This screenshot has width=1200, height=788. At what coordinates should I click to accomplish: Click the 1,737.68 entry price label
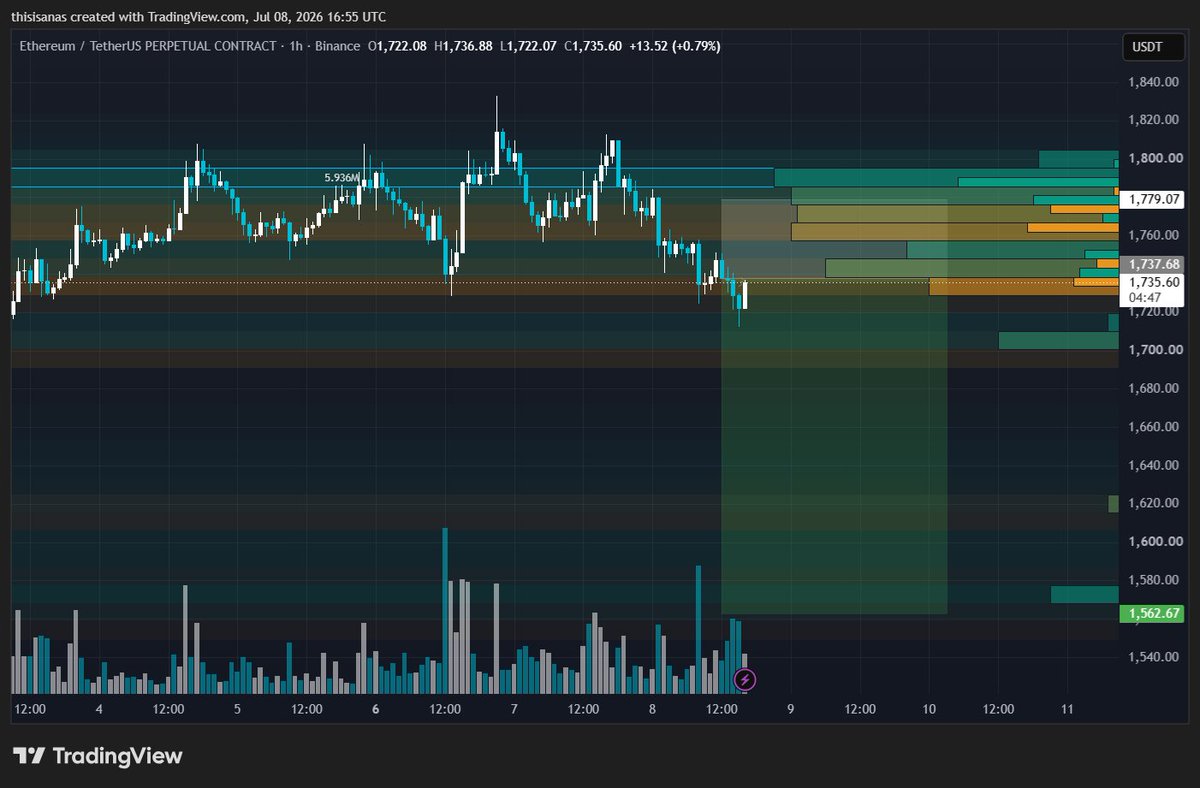[1155, 264]
